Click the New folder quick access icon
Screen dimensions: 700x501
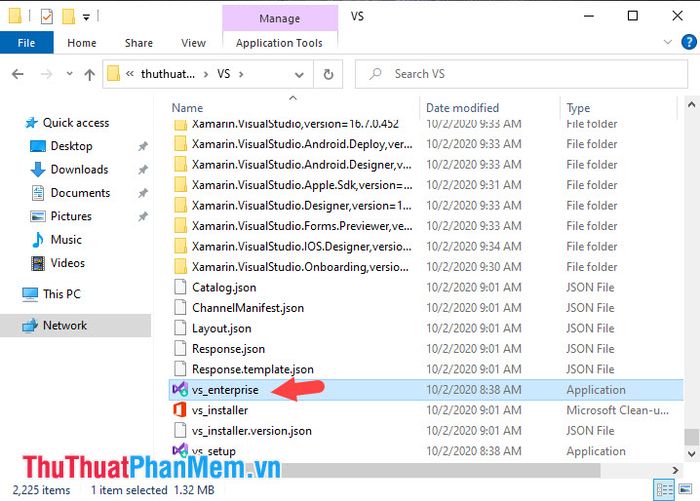(68, 17)
